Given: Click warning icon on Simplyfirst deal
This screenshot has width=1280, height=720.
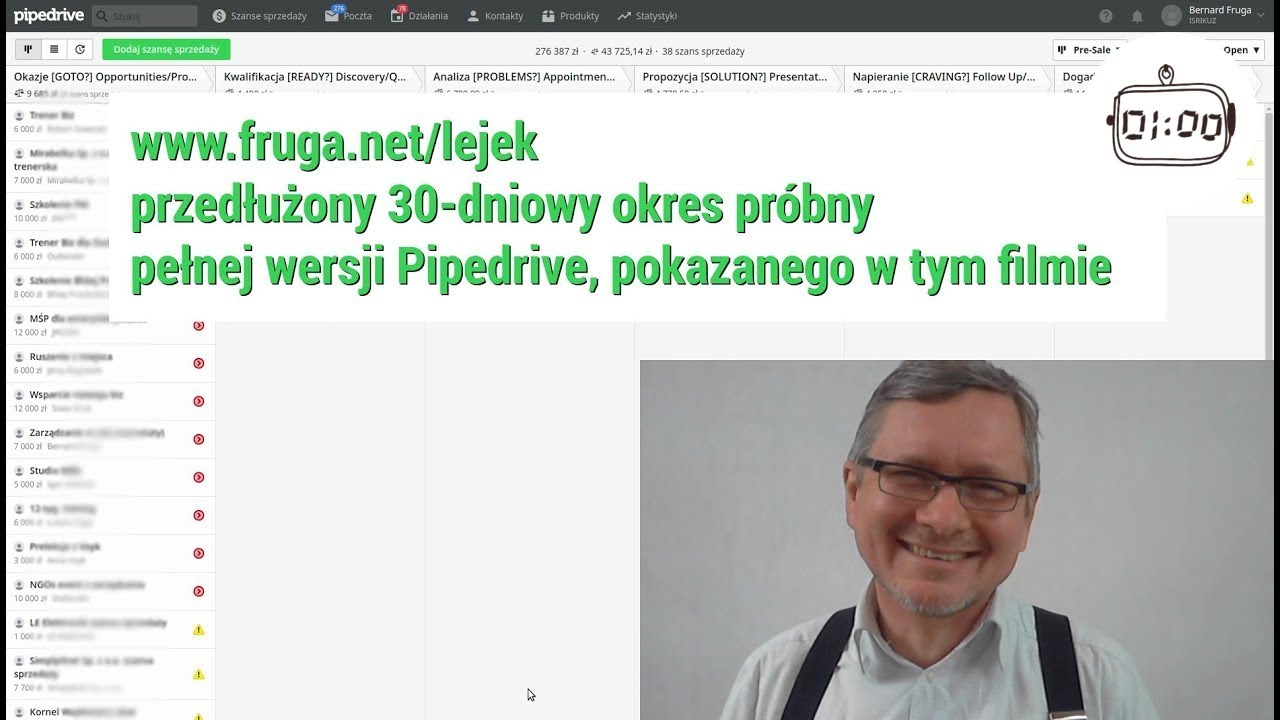Looking at the screenshot, I should tap(198, 674).
